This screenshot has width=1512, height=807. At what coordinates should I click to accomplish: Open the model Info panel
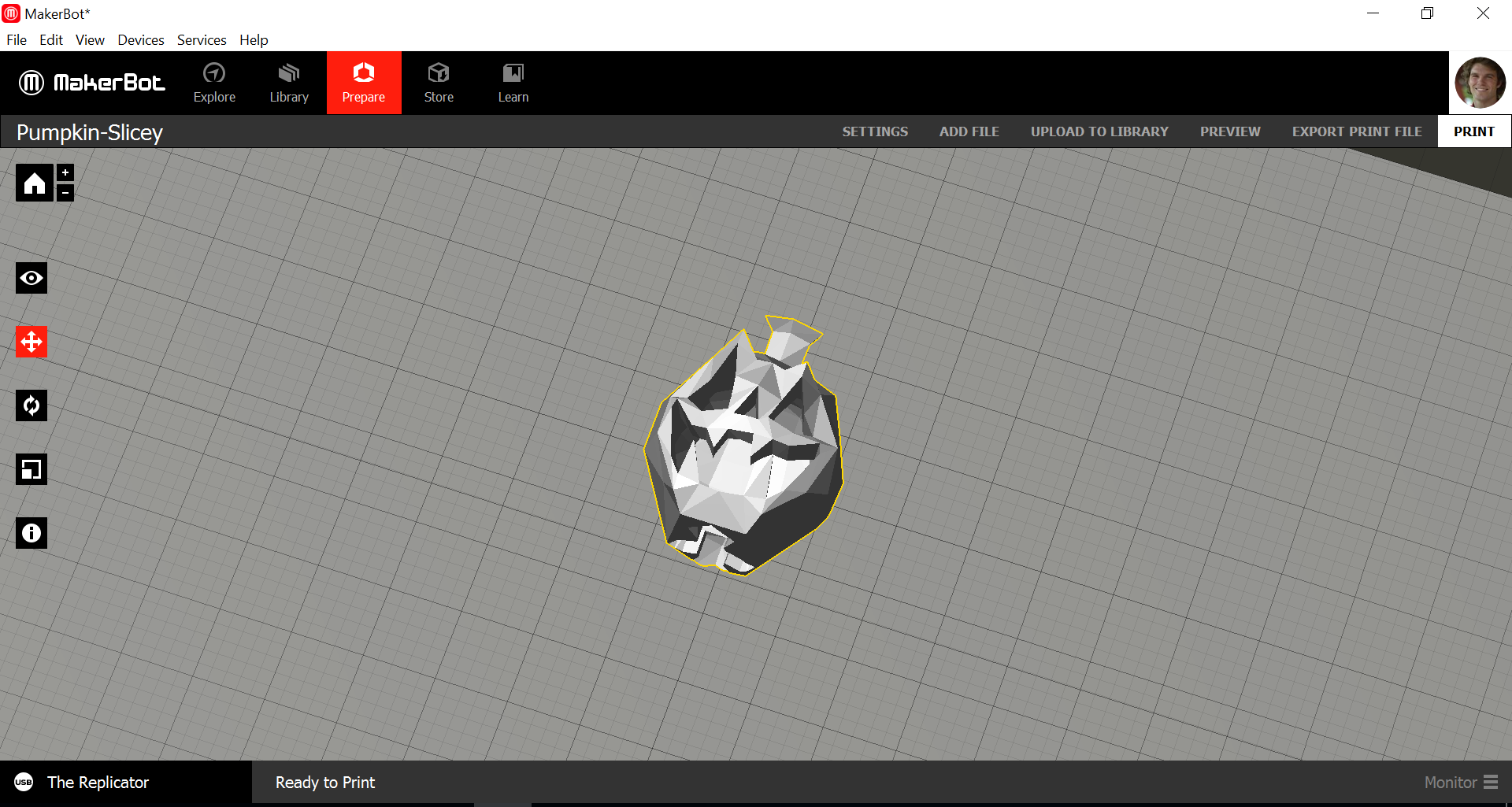click(x=31, y=533)
